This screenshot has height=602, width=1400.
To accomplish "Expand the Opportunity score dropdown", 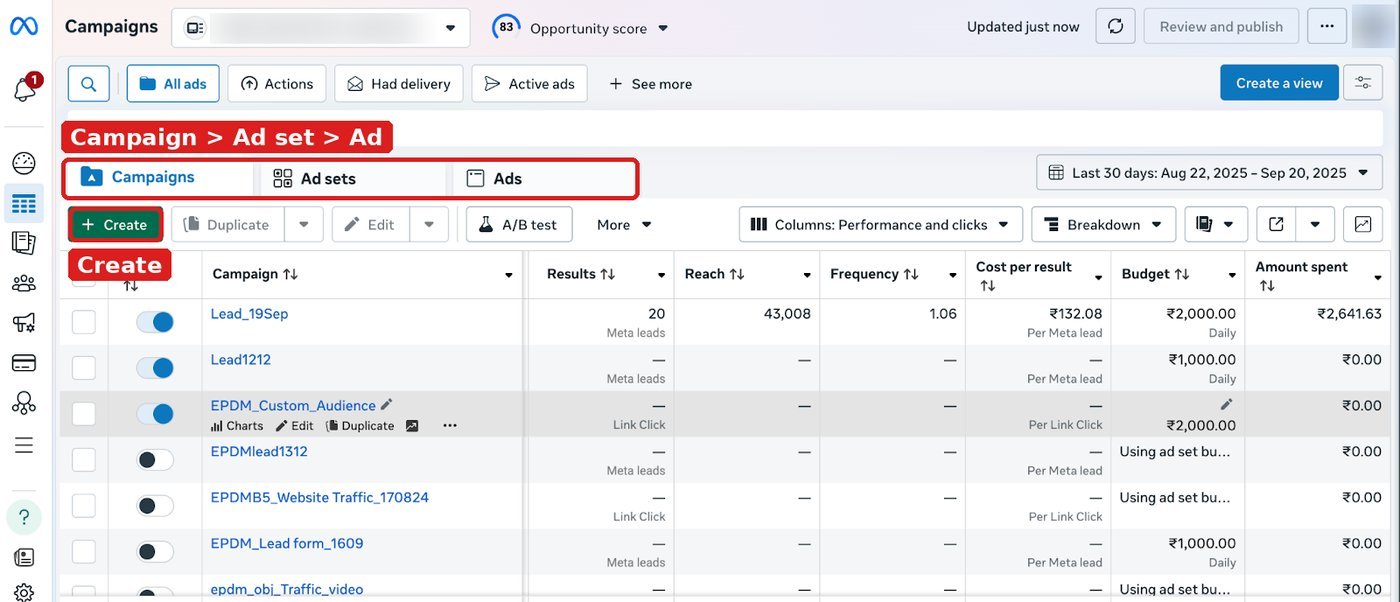I will click(x=662, y=28).
